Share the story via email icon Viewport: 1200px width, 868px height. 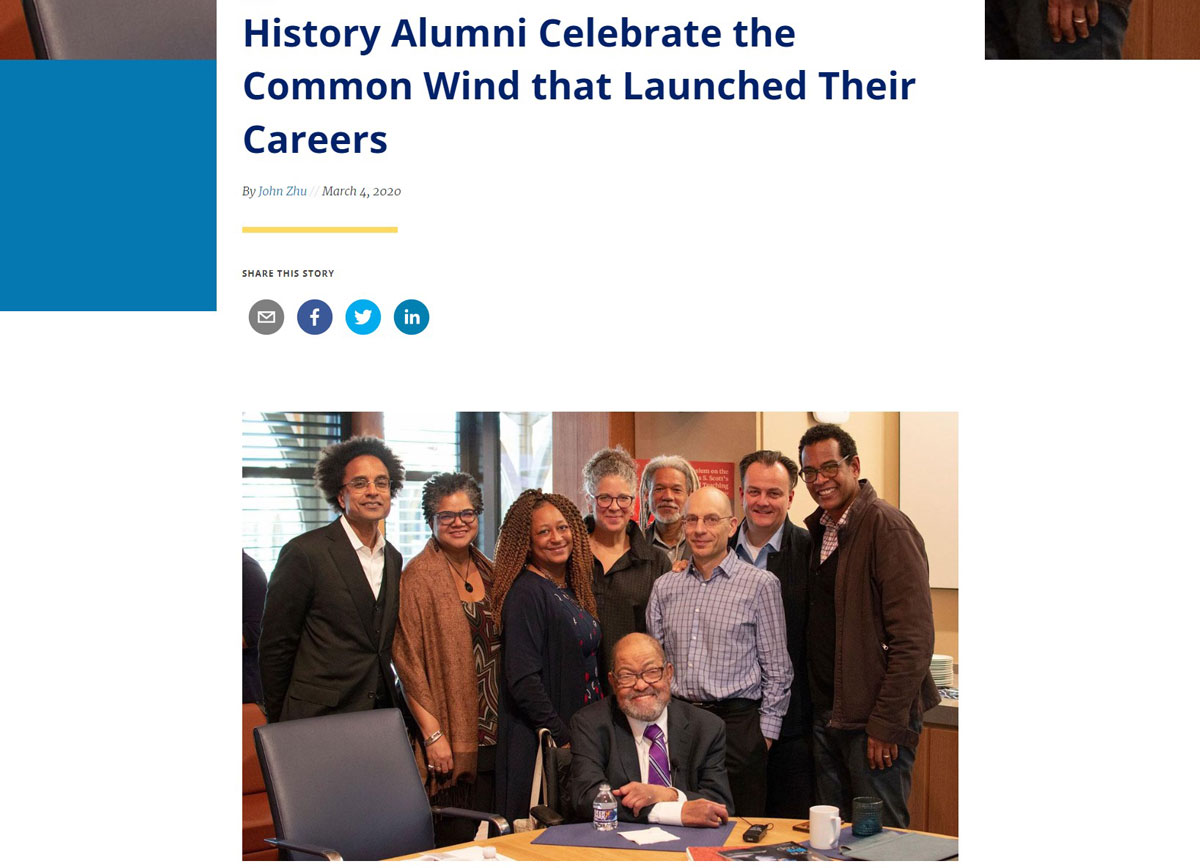tap(266, 317)
